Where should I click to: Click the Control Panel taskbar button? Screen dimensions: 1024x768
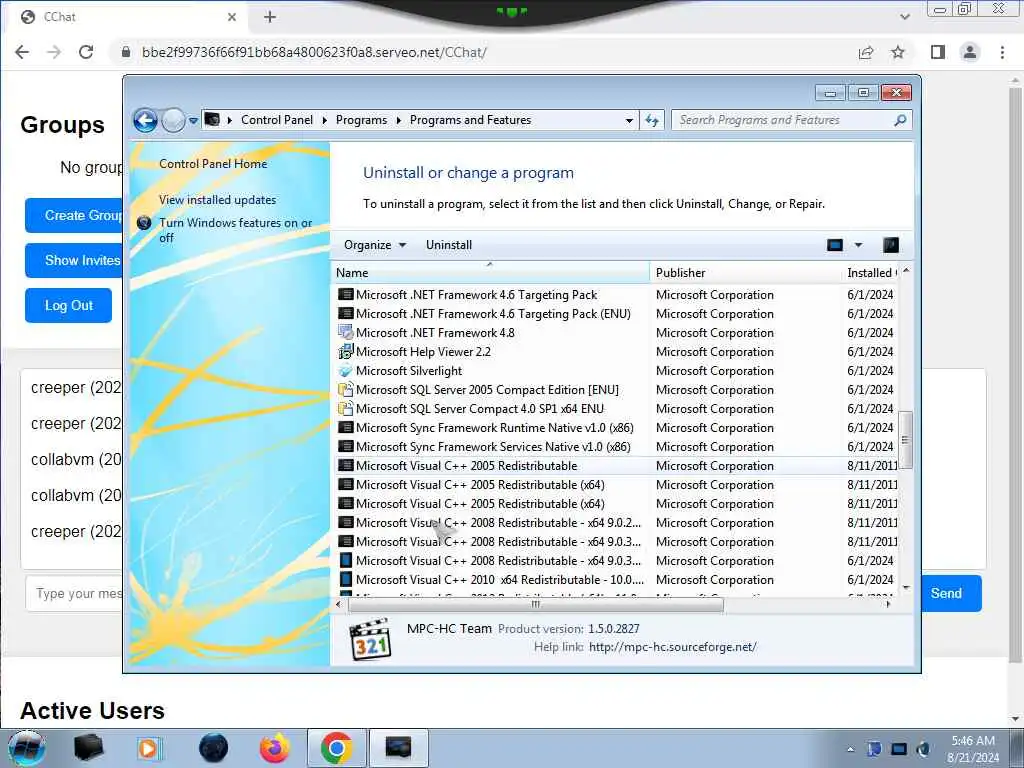[398, 748]
